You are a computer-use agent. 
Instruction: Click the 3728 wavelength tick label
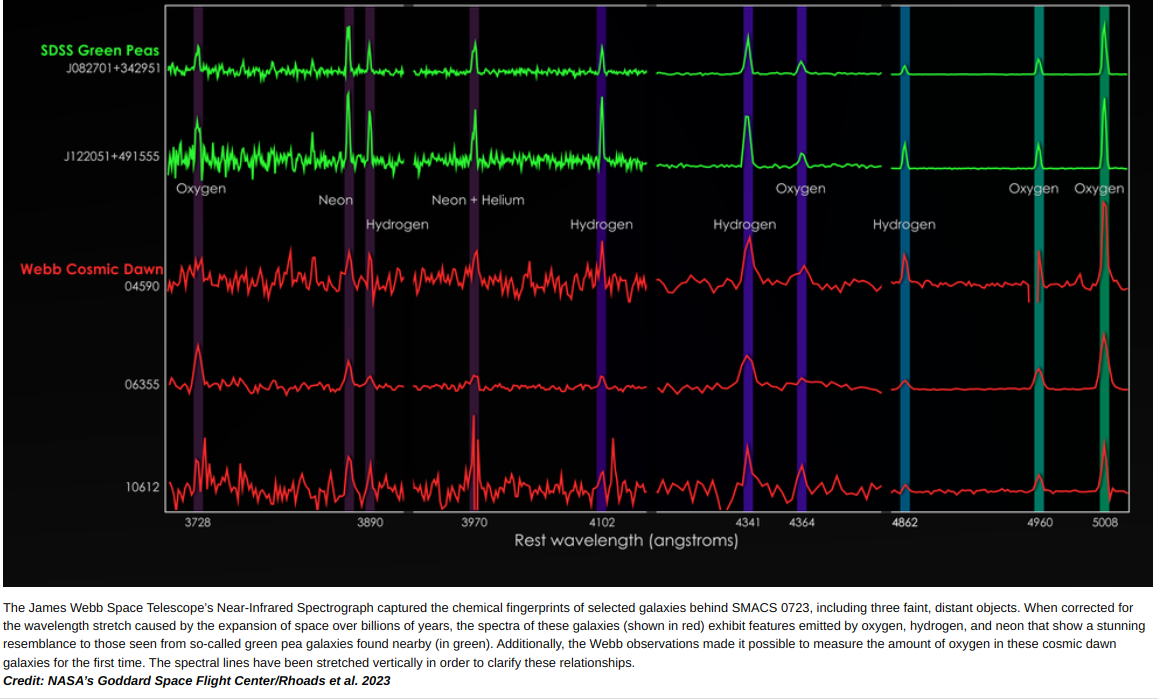[198, 523]
